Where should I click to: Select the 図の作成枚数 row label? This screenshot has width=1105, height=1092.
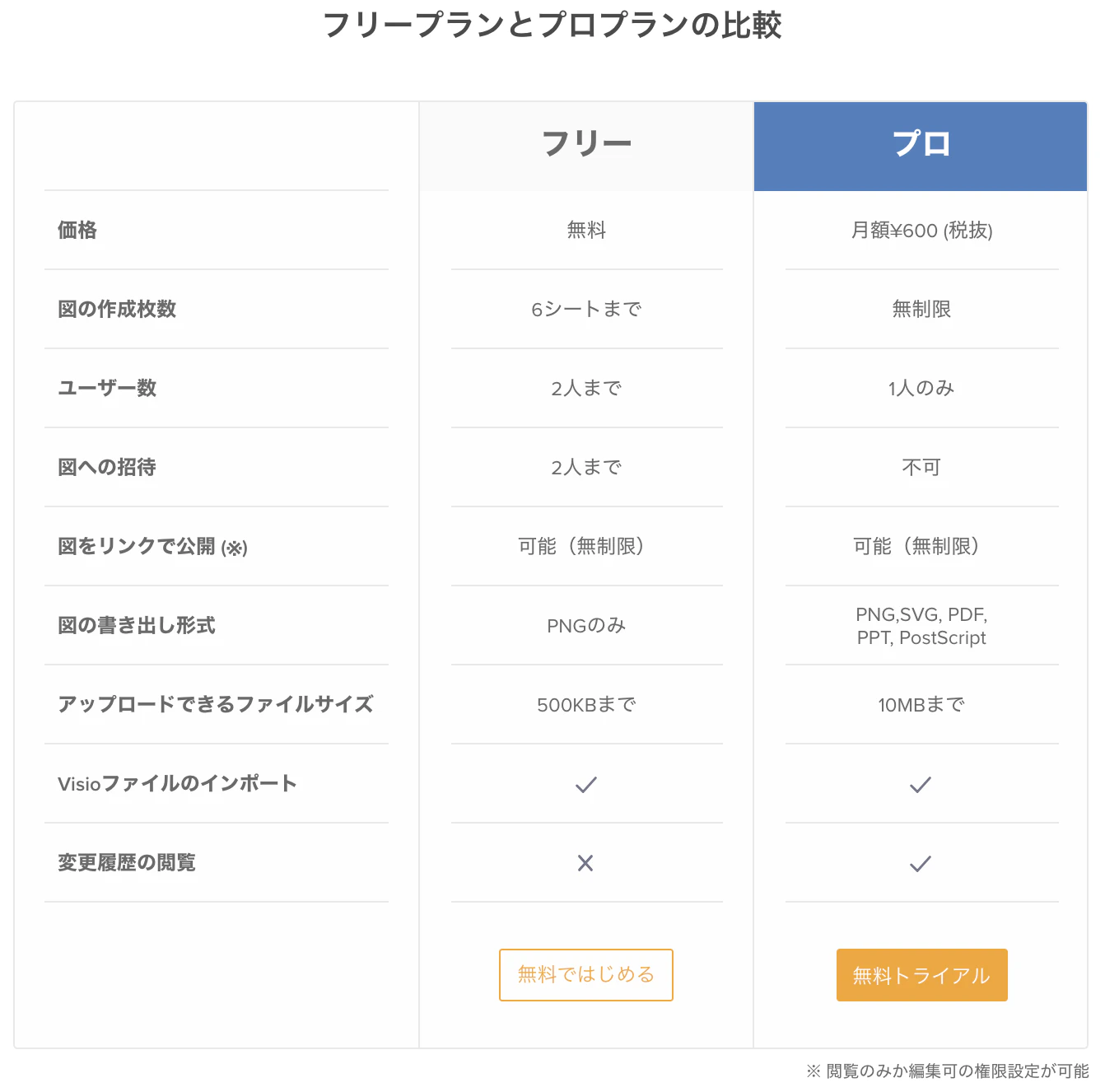116,309
